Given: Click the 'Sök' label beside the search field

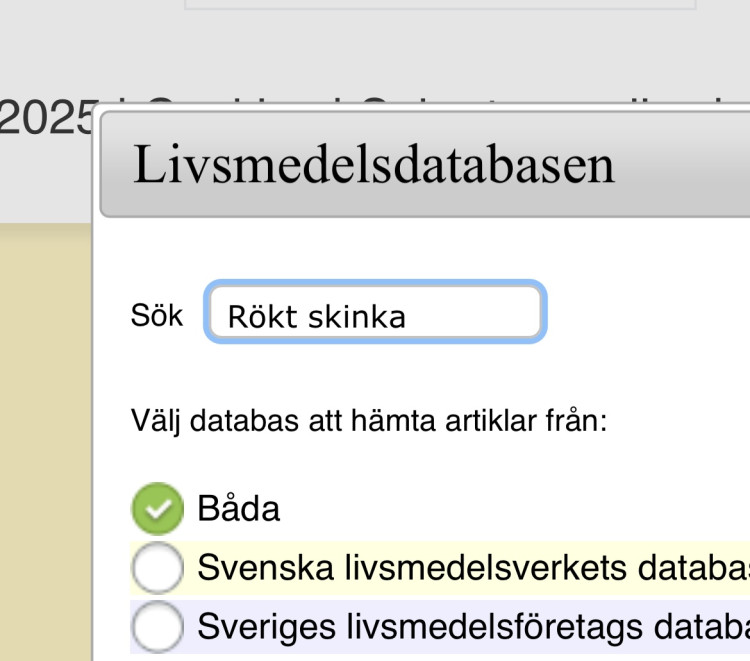Looking at the screenshot, I should coord(157,315).
